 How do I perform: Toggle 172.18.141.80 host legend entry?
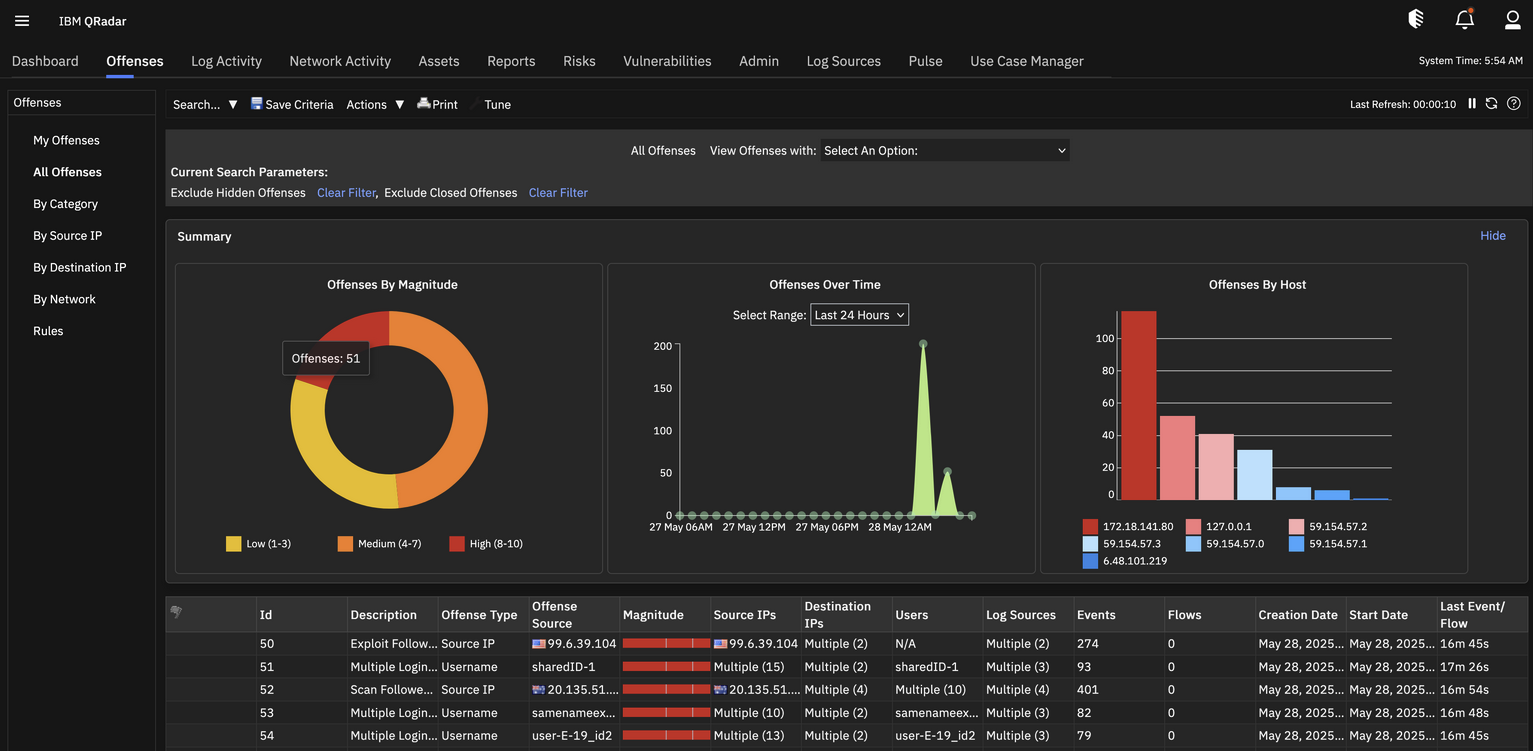(1128, 526)
